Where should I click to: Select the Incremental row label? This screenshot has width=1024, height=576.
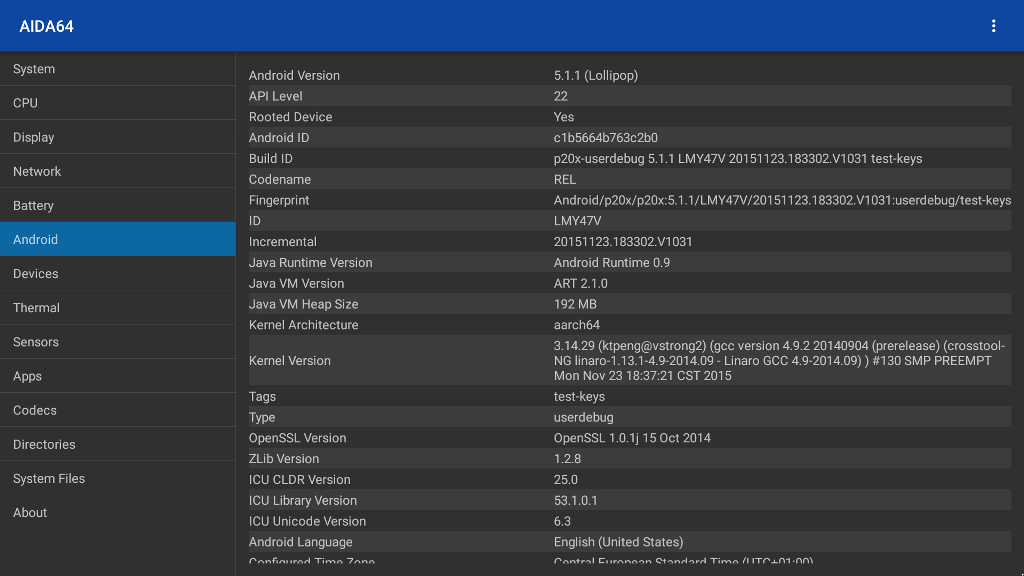283,242
